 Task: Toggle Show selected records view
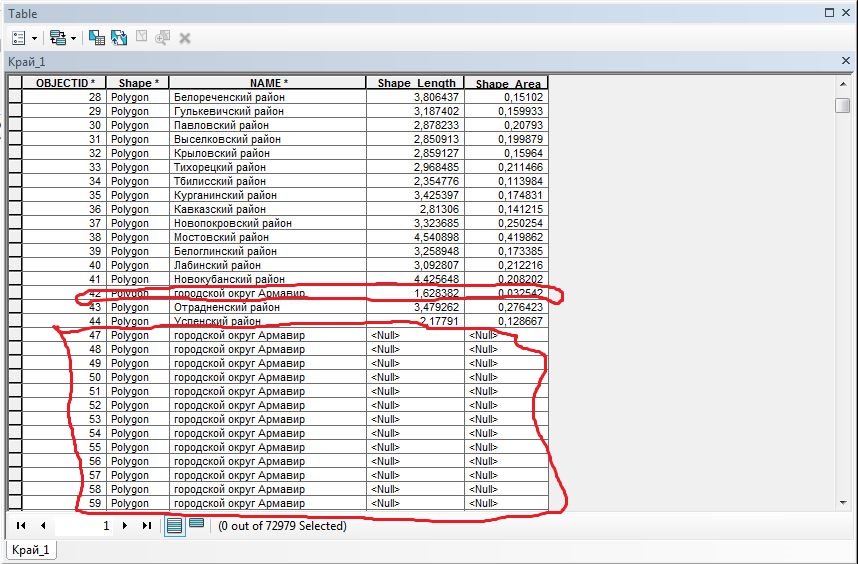[196, 525]
